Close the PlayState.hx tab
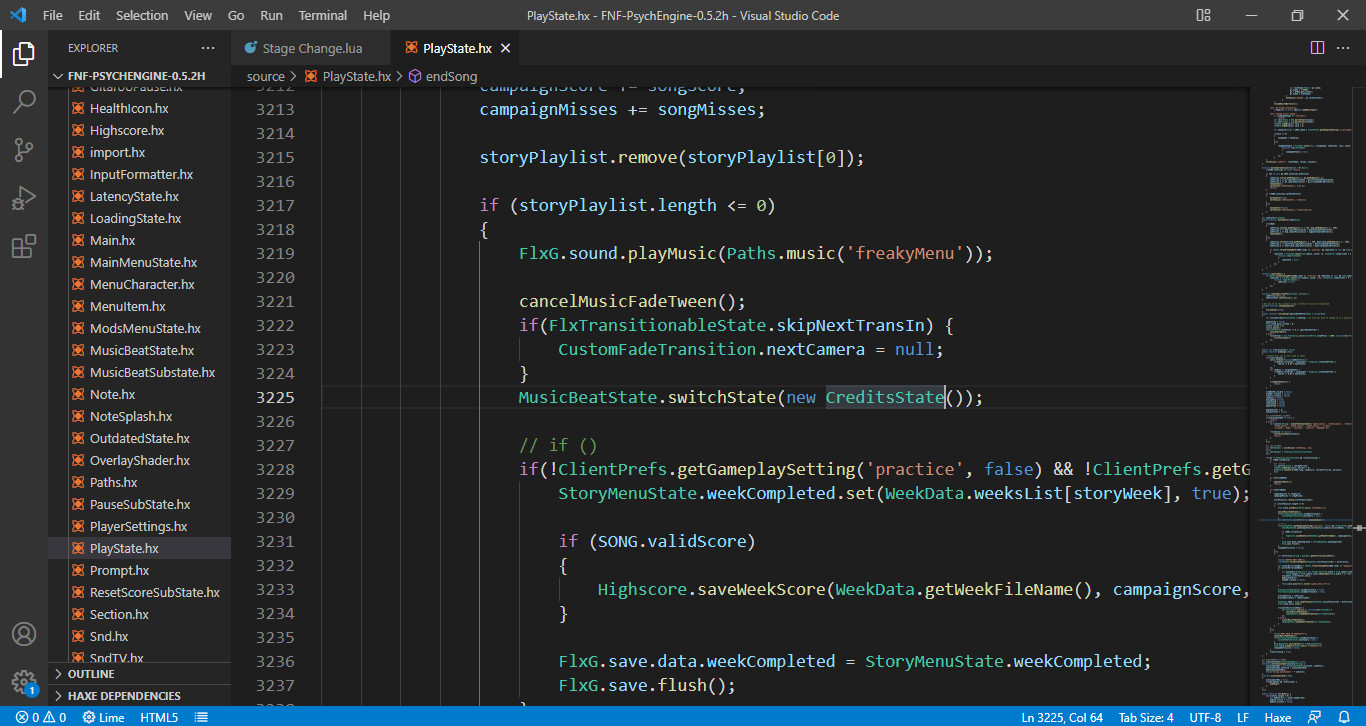 coord(505,48)
